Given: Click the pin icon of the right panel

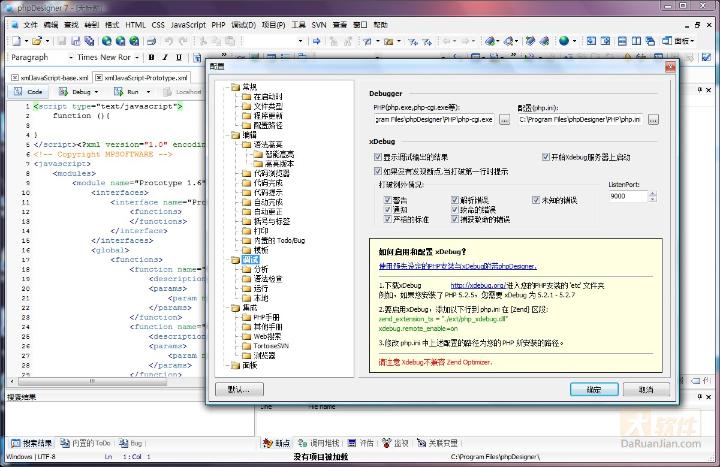Looking at the screenshot, I should 699,90.
